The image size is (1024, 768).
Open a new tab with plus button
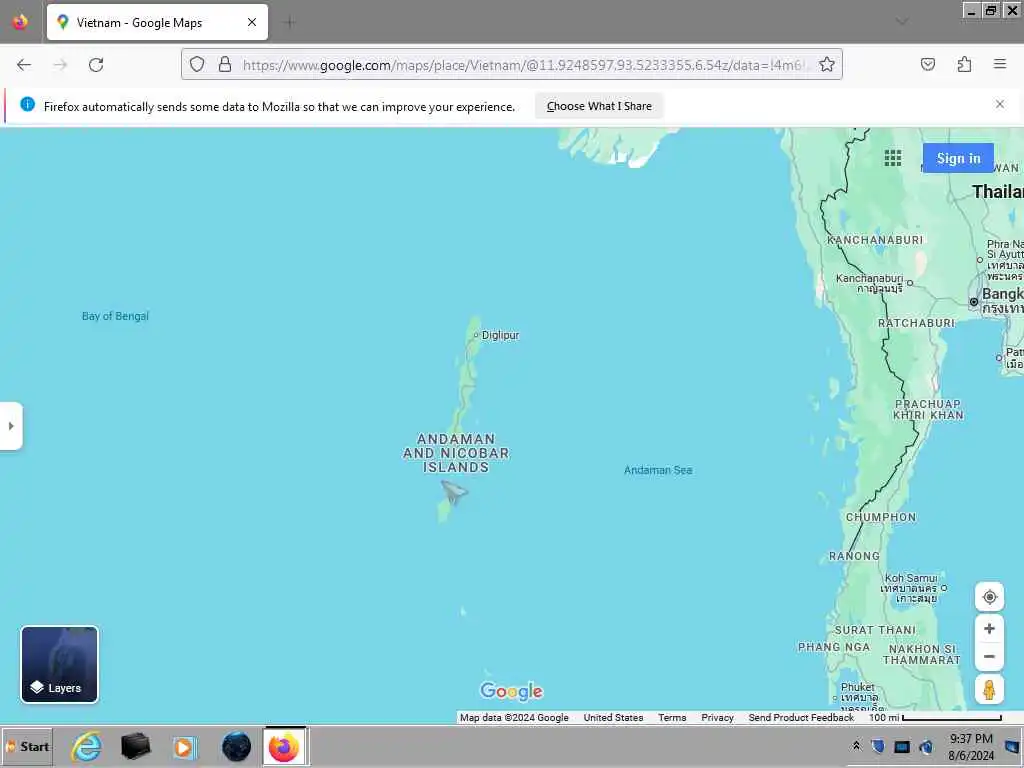(x=289, y=22)
